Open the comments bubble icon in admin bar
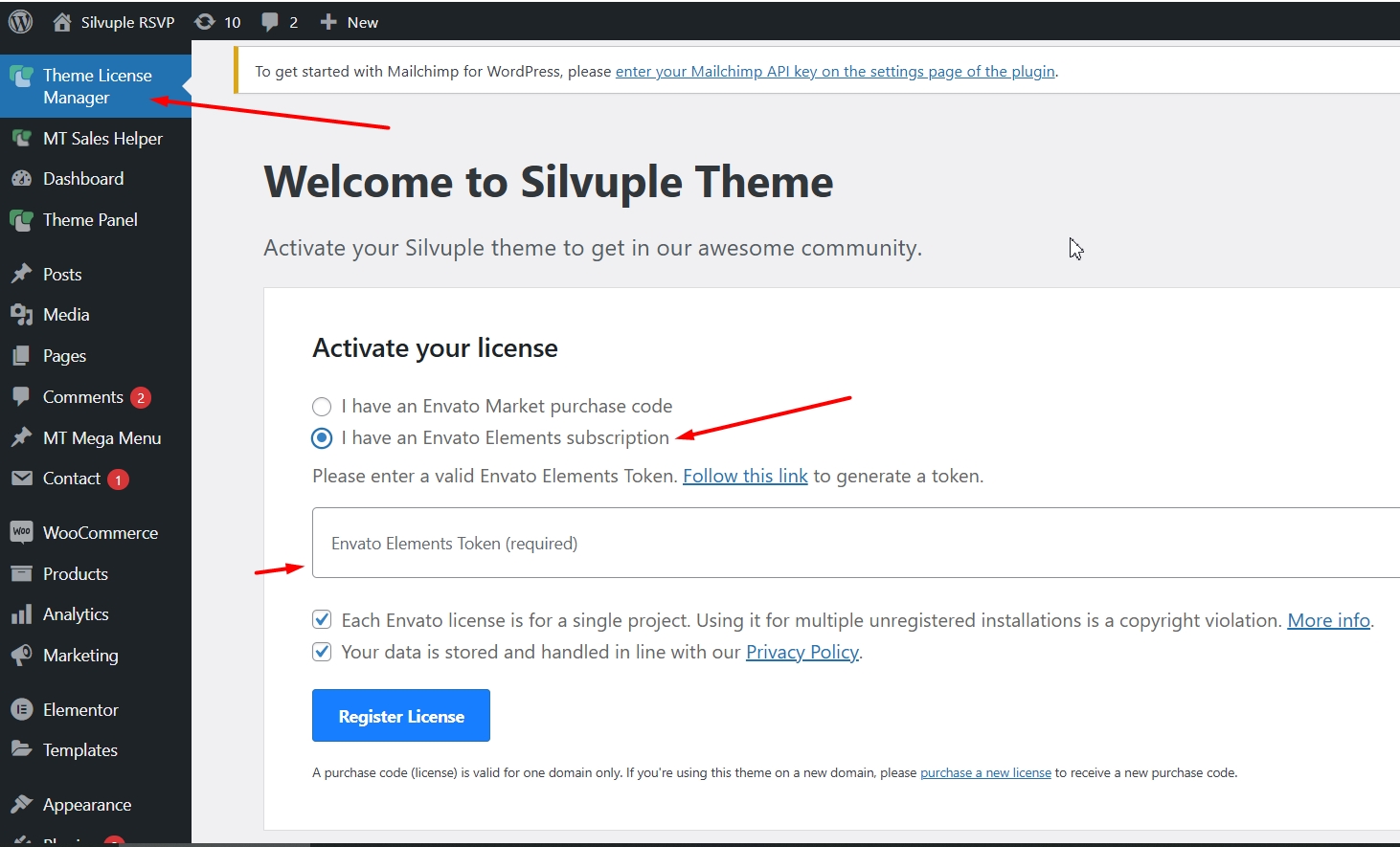 point(270,22)
